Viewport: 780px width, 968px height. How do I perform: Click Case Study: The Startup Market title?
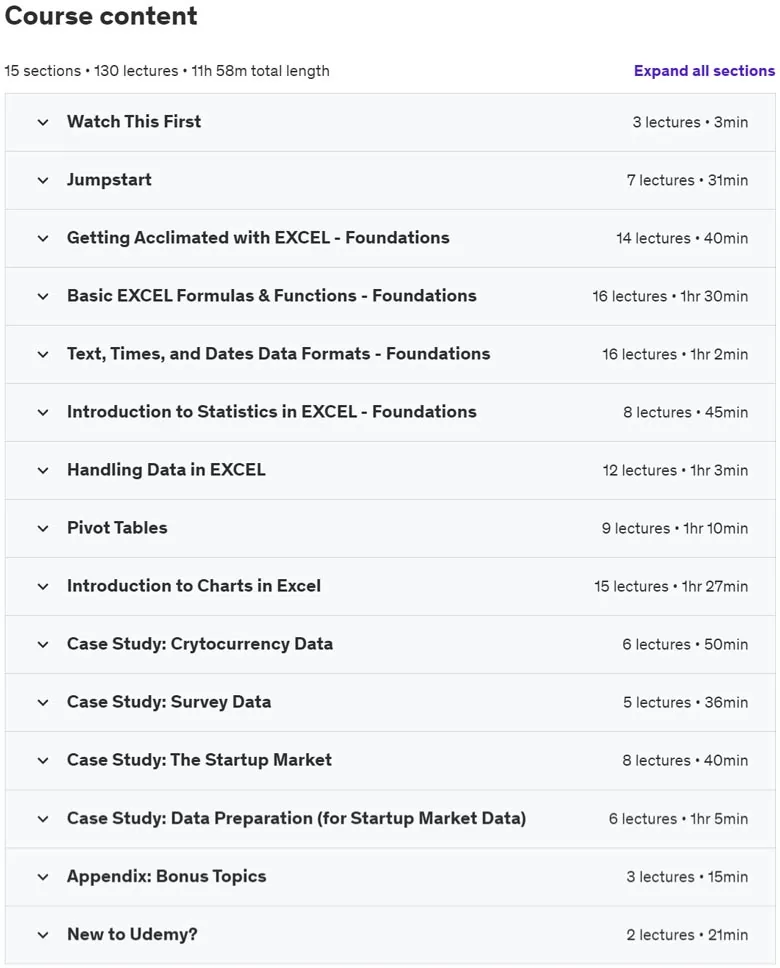[x=199, y=760]
